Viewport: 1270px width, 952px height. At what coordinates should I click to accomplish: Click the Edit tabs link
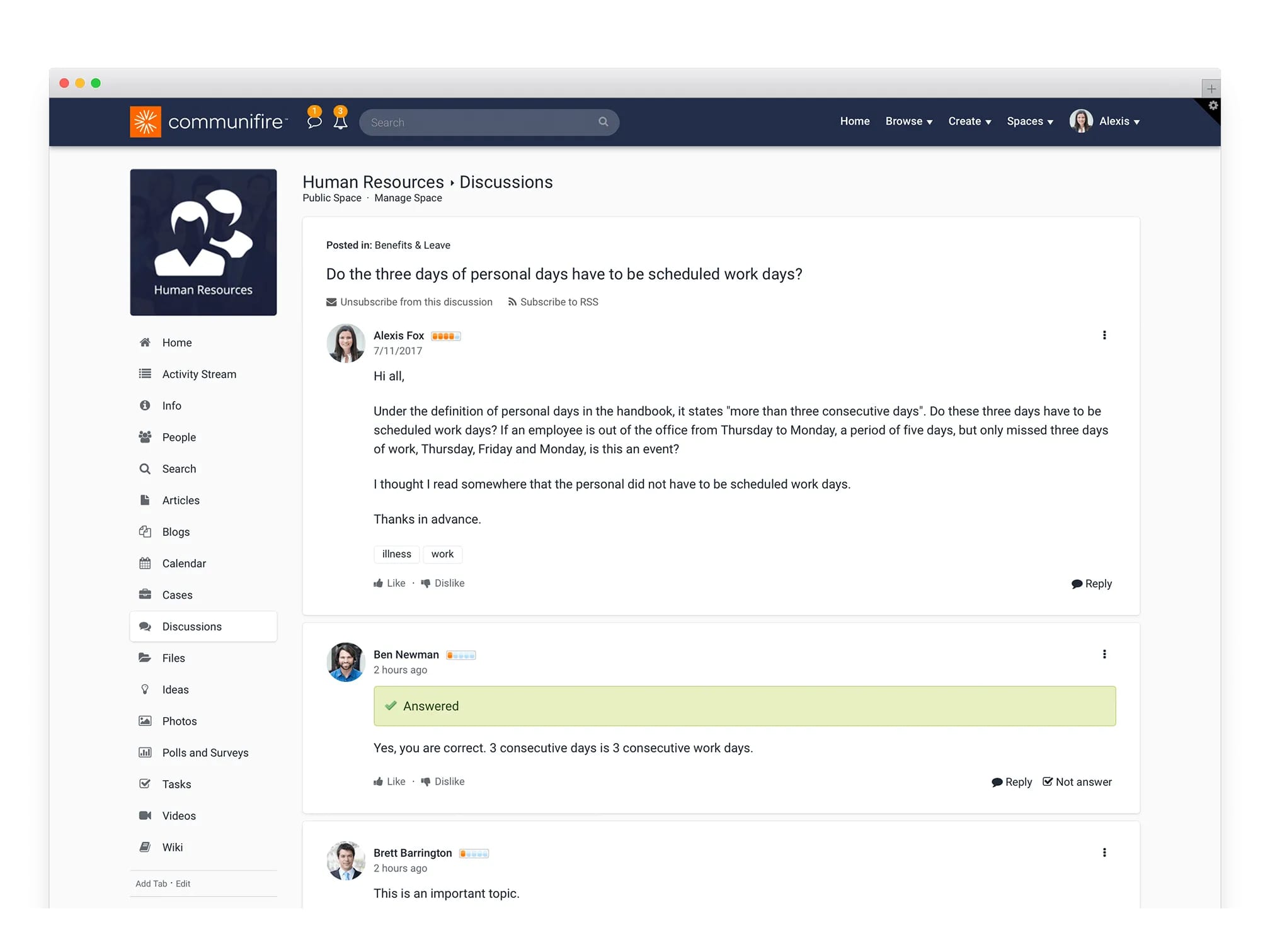(x=183, y=884)
